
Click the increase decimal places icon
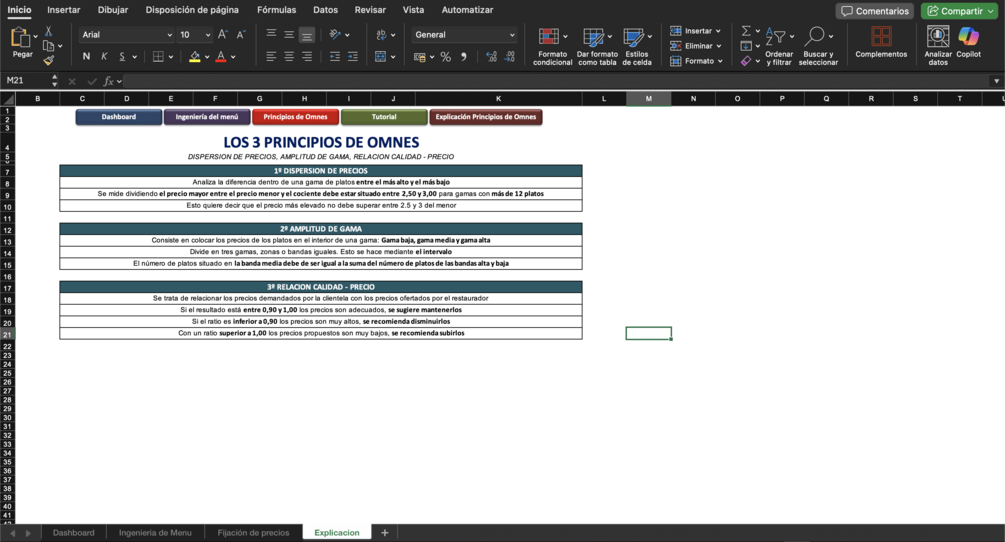(x=492, y=57)
